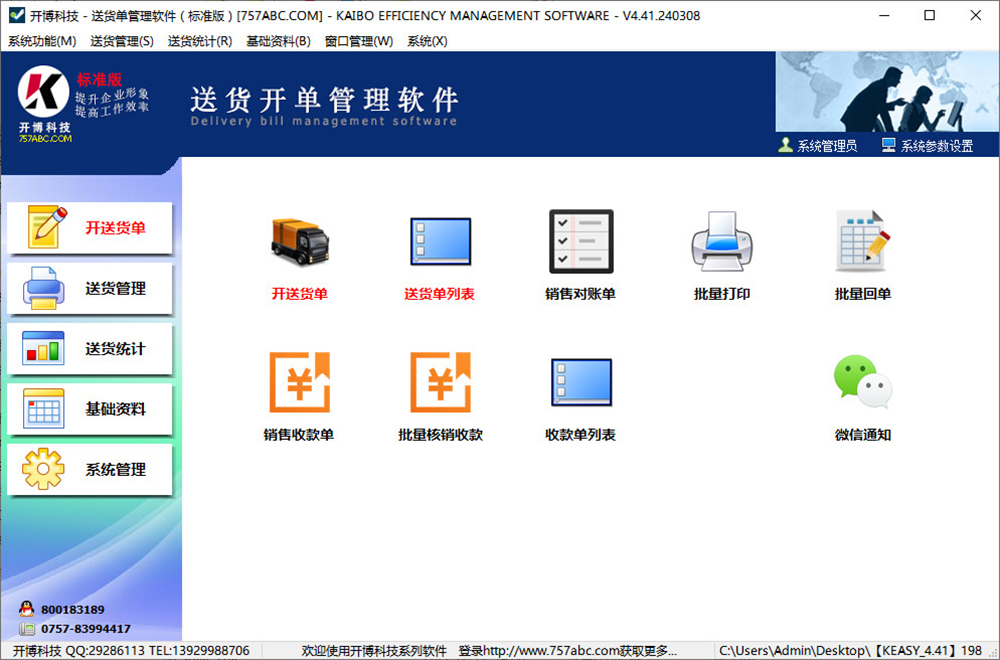
Task: Click the 批量回单 label
Action: click(x=863, y=294)
